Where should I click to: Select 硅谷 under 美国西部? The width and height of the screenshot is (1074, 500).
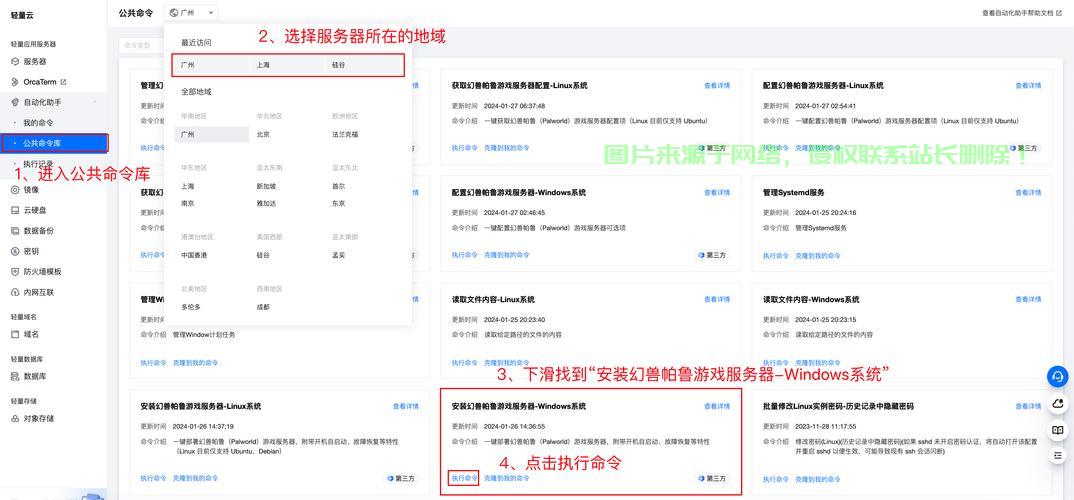[x=263, y=255]
